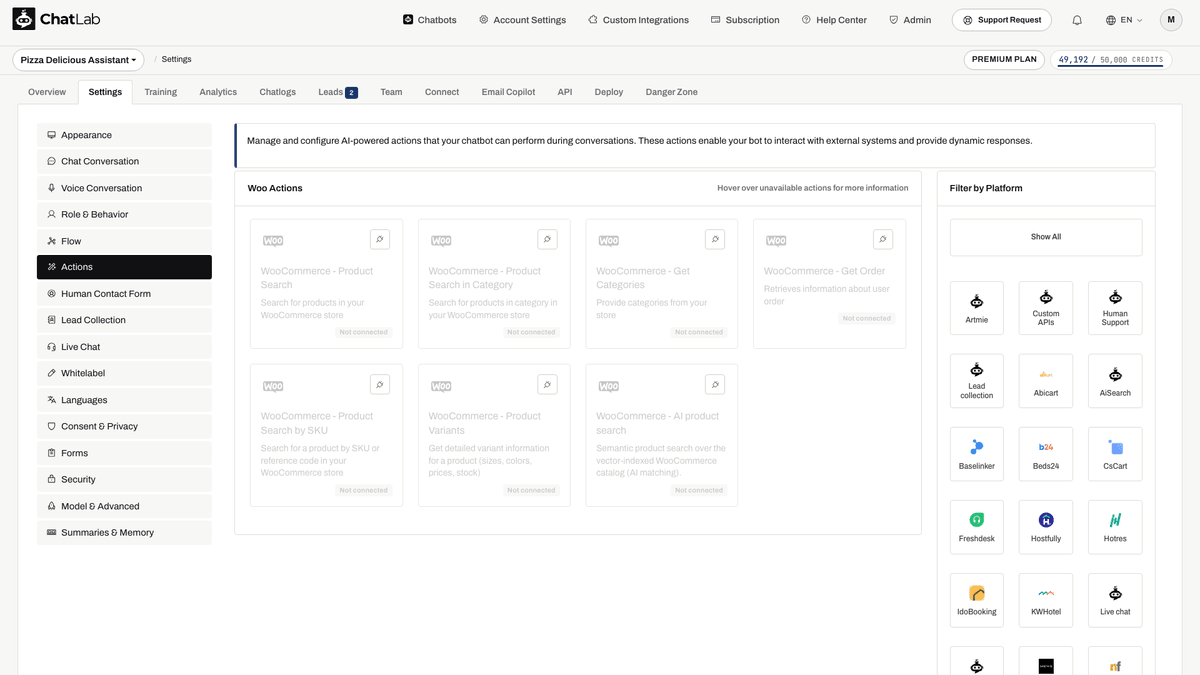Image resolution: width=1200 pixels, height=675 pixels.
Task: Switch to the Danger Zone tab
Action: pyautogui.click(x=672, y=92)
